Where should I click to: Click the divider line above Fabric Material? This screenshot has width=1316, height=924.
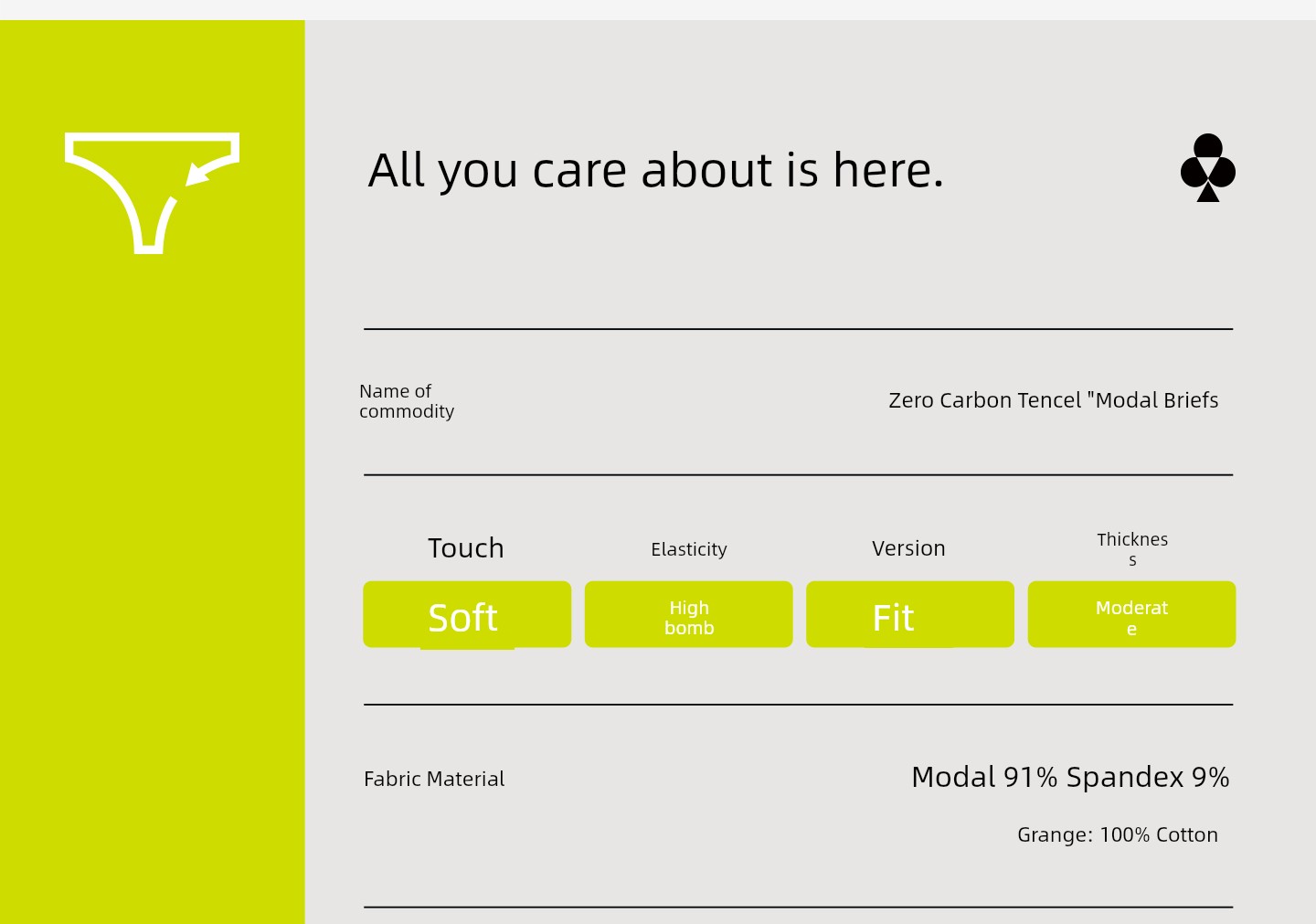pyautogui.click(x=798, y=705)
